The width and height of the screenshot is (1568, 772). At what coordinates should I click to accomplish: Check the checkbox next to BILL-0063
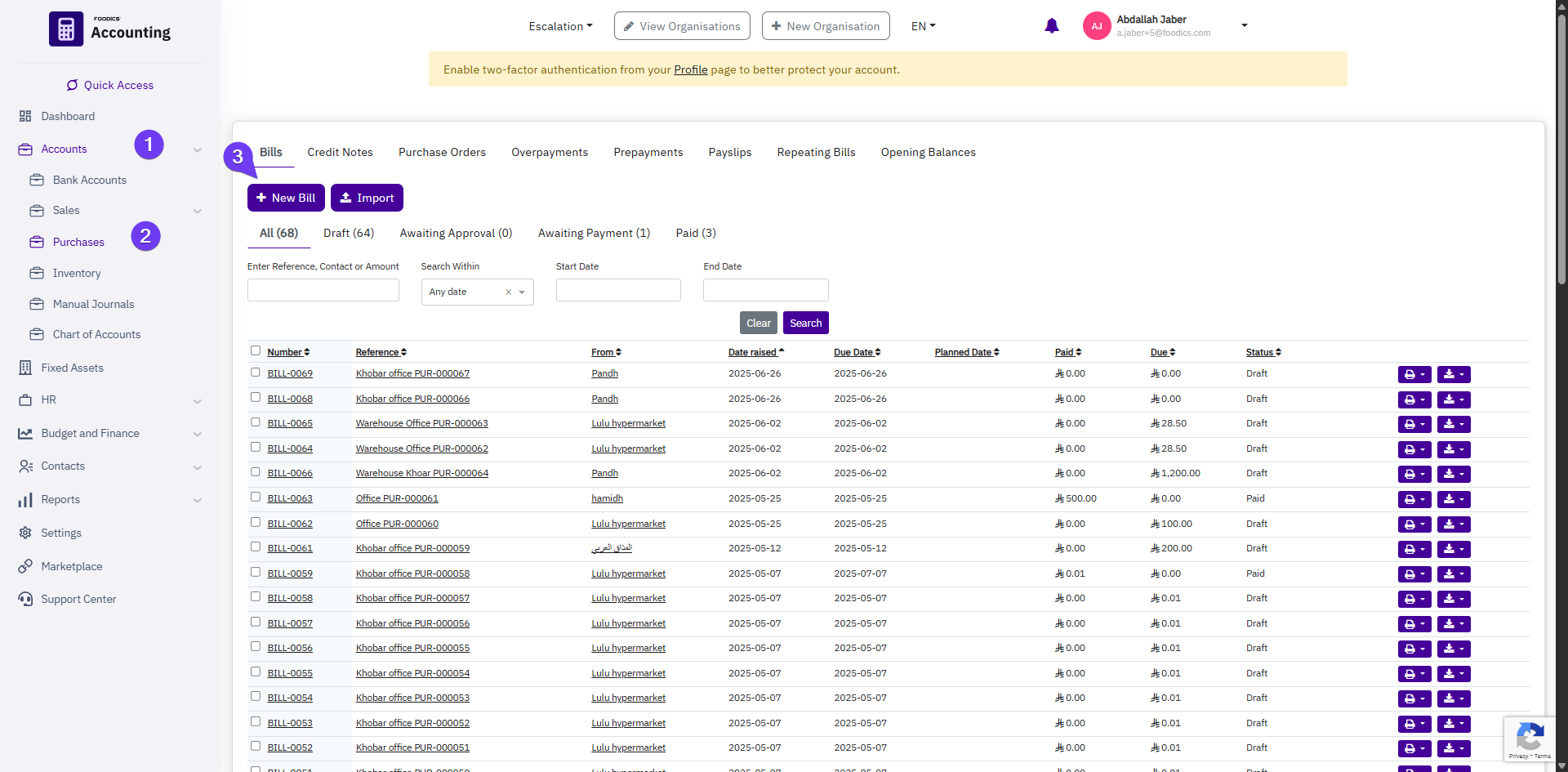pyautogui.click(x=254, y=498)
